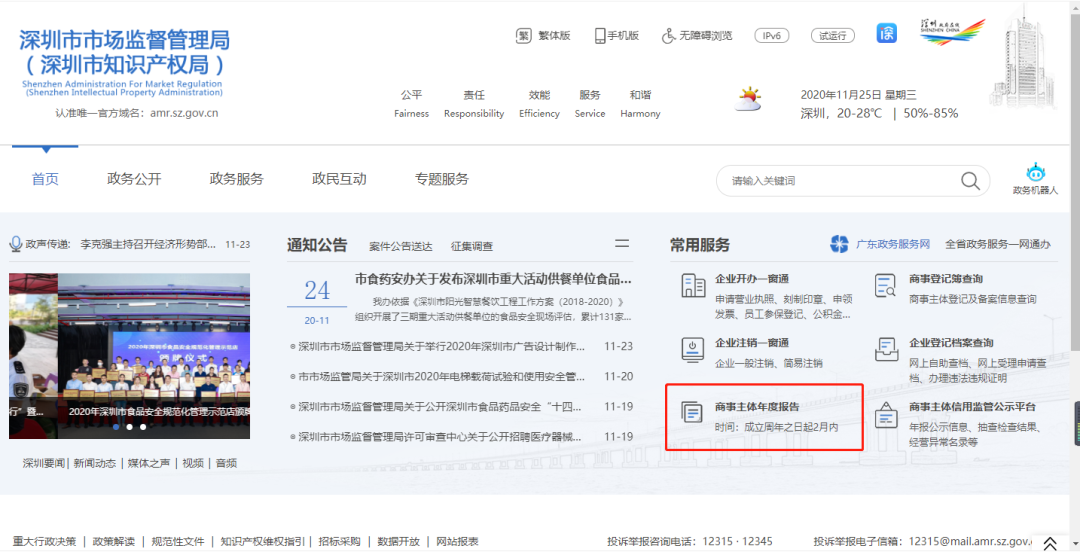Screen dimensions: 1080x555
Task: Open 招标采购 footer link
Action: [339, 541]
